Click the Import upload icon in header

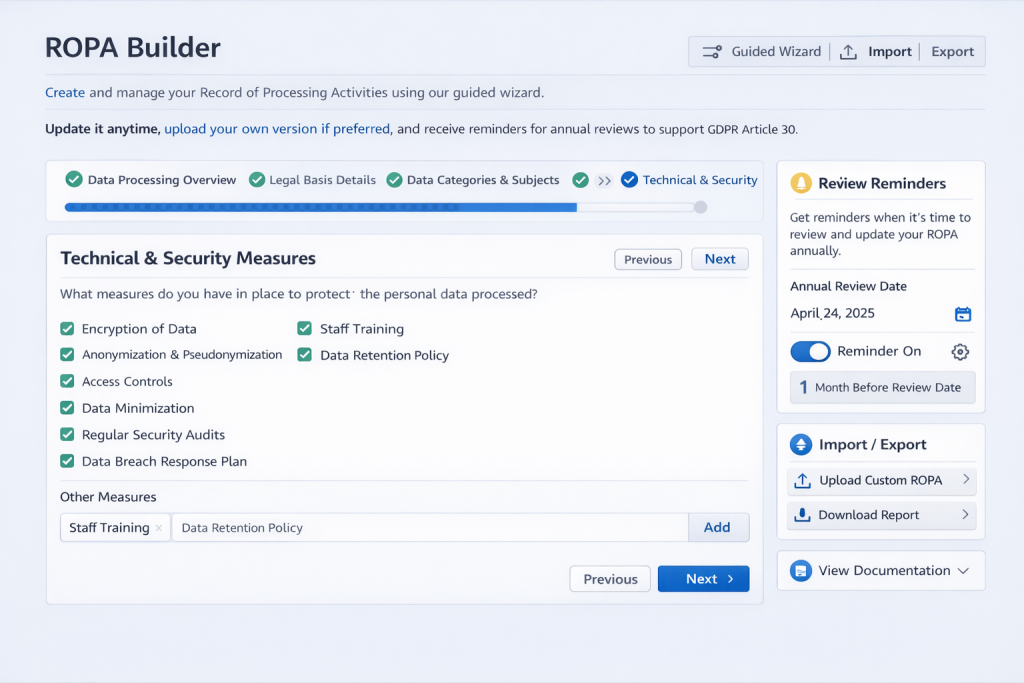click(848, 52)
